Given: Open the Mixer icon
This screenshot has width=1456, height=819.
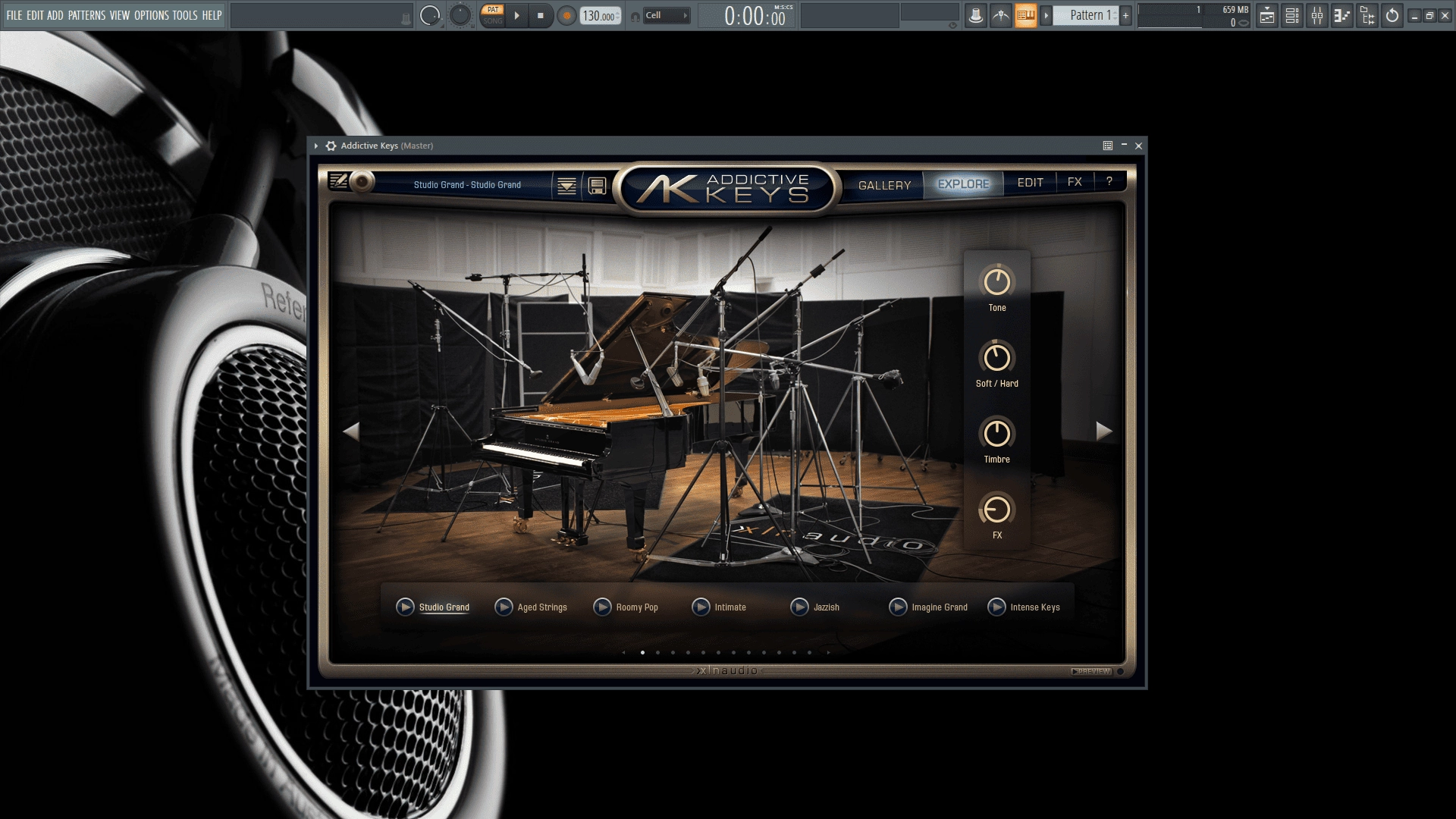Looking at the screenshot, I should [1317, 15].
